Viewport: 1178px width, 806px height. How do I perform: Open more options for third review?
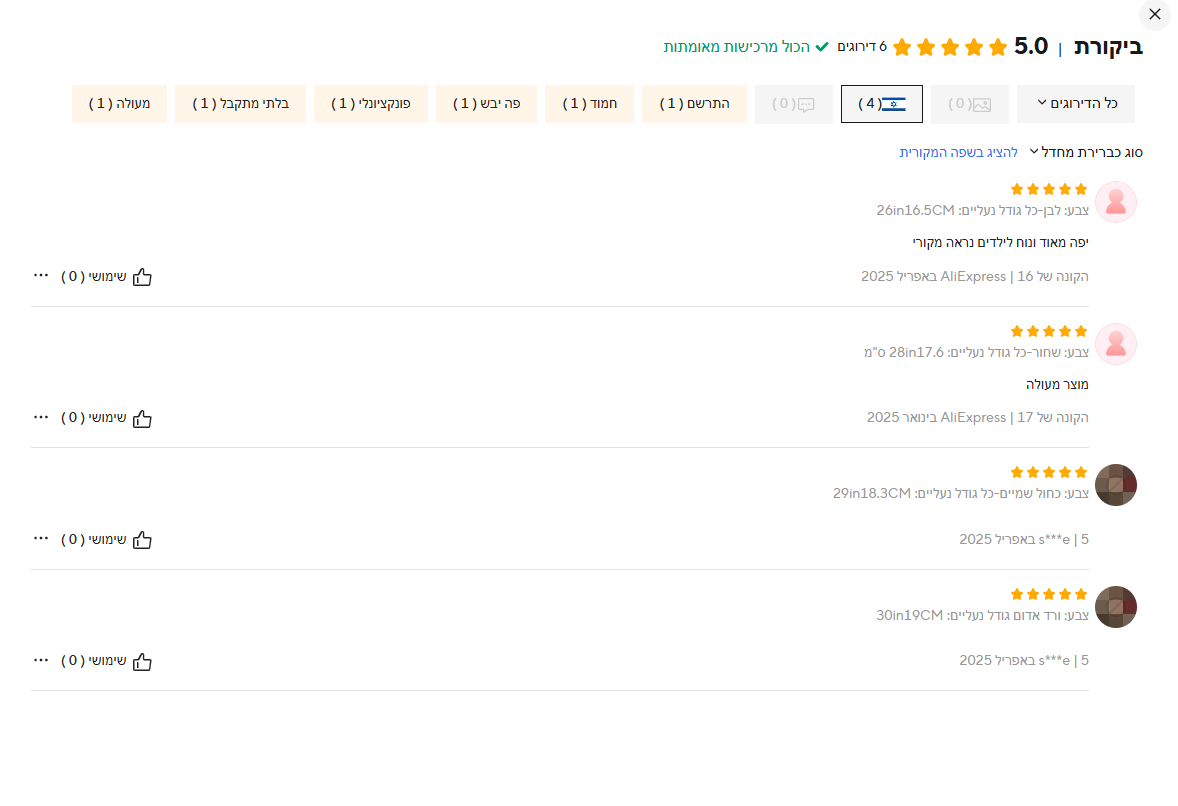click(41, 539)
